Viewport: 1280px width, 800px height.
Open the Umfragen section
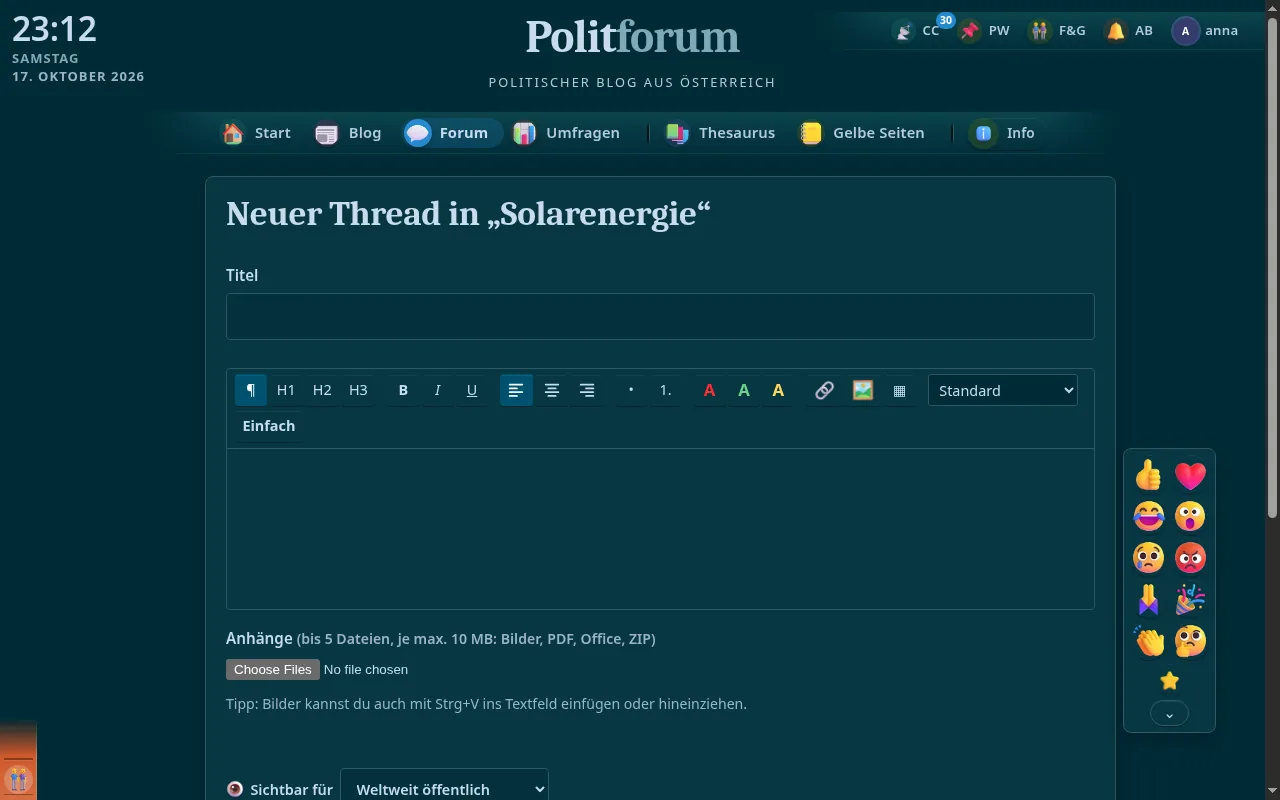click(567, 133)
